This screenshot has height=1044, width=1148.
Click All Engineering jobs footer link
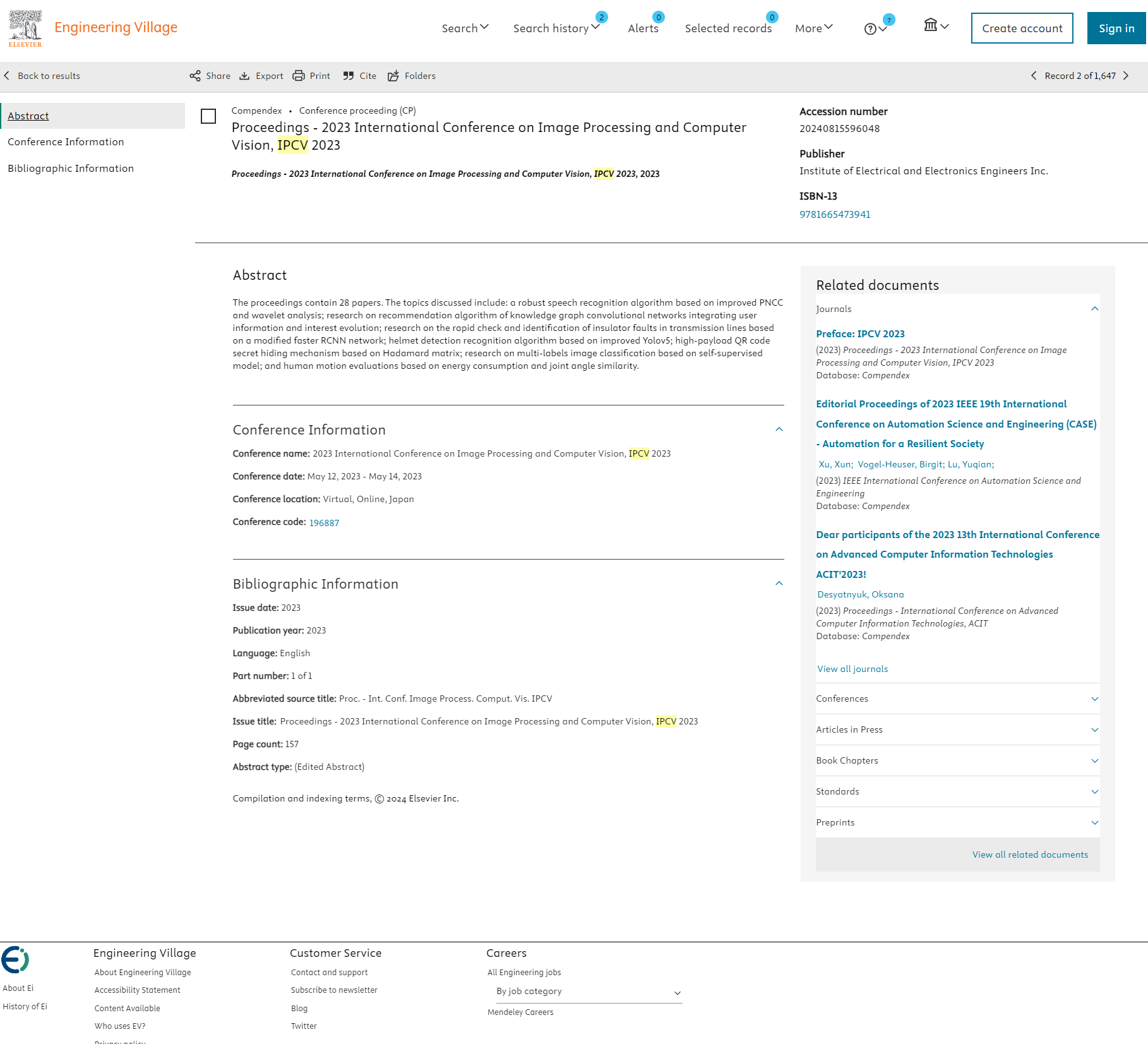pyautogui.click(x=524, y=973)
